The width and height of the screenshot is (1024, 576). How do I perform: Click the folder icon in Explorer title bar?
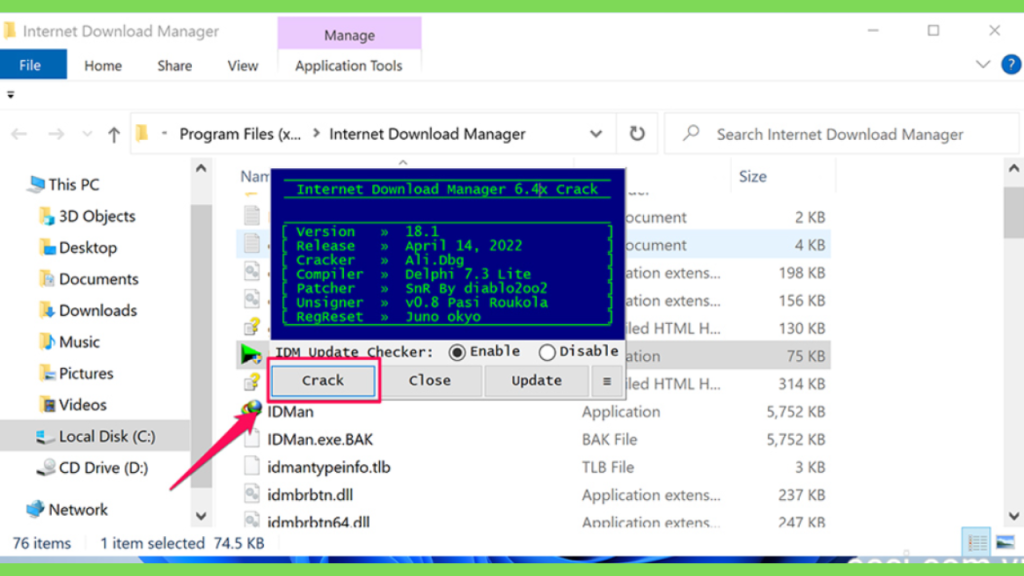click(x=9, y=31)
